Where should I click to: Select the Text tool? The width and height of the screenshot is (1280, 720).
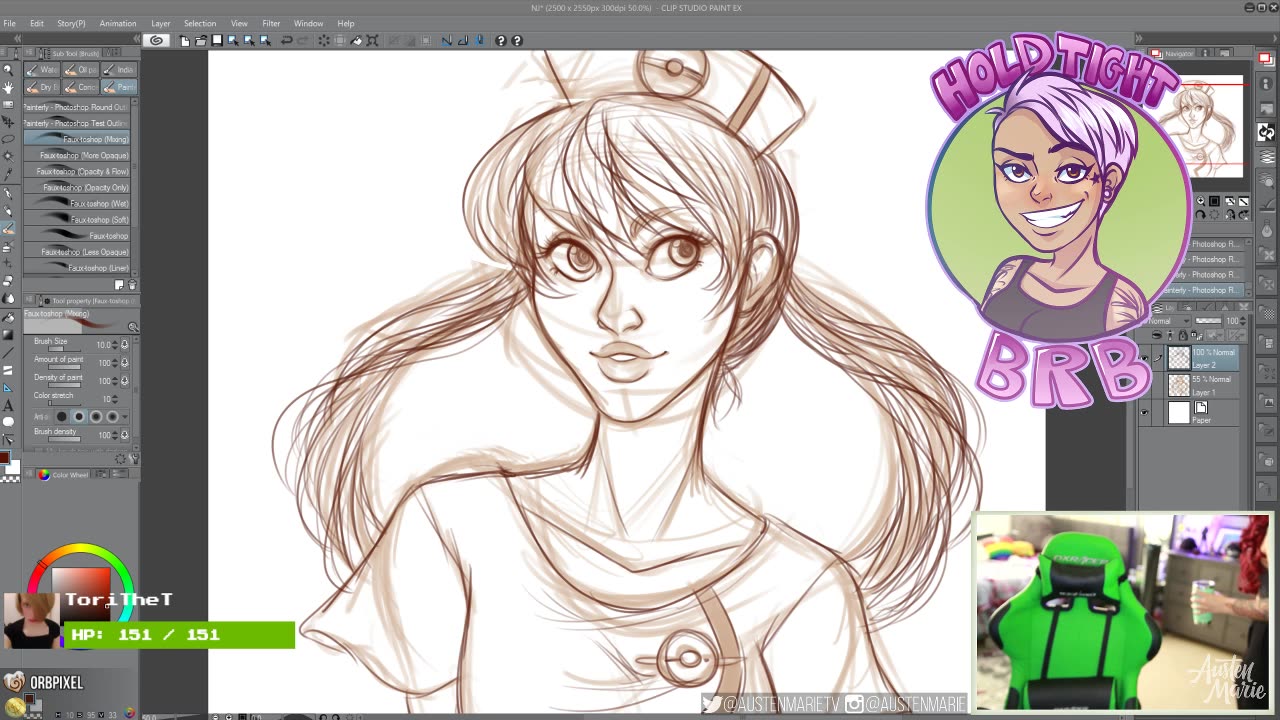pos(8,404)
